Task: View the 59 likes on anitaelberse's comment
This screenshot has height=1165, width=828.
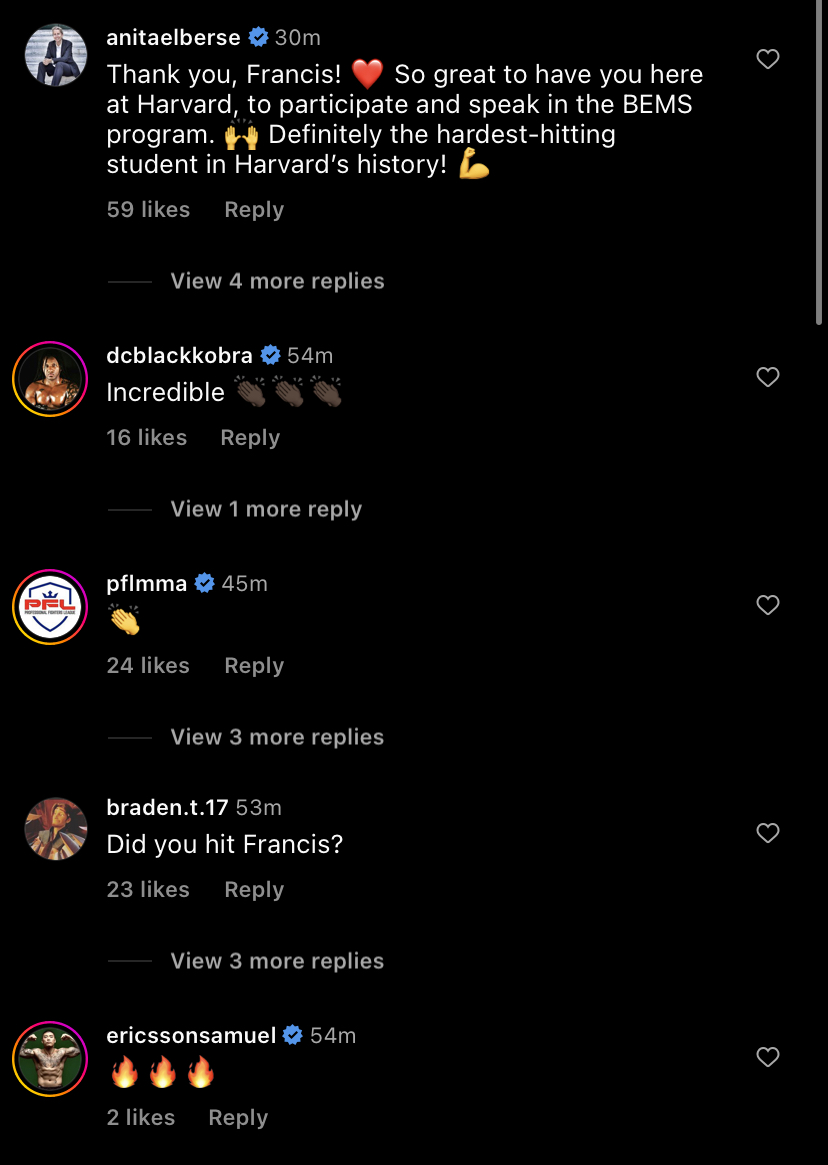Action: tap(148, 210)
